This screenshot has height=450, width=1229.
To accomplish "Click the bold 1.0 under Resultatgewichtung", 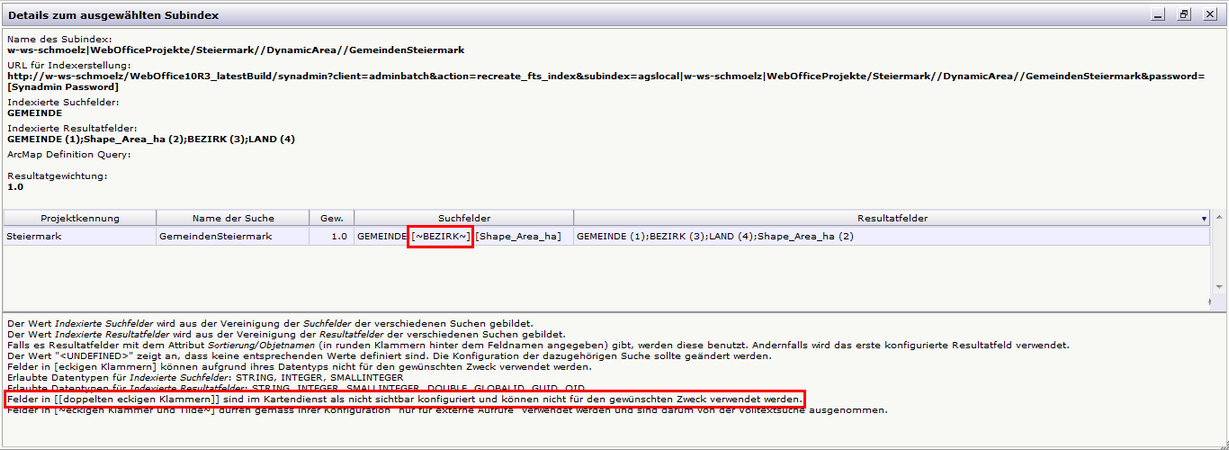I will (15, 187).
